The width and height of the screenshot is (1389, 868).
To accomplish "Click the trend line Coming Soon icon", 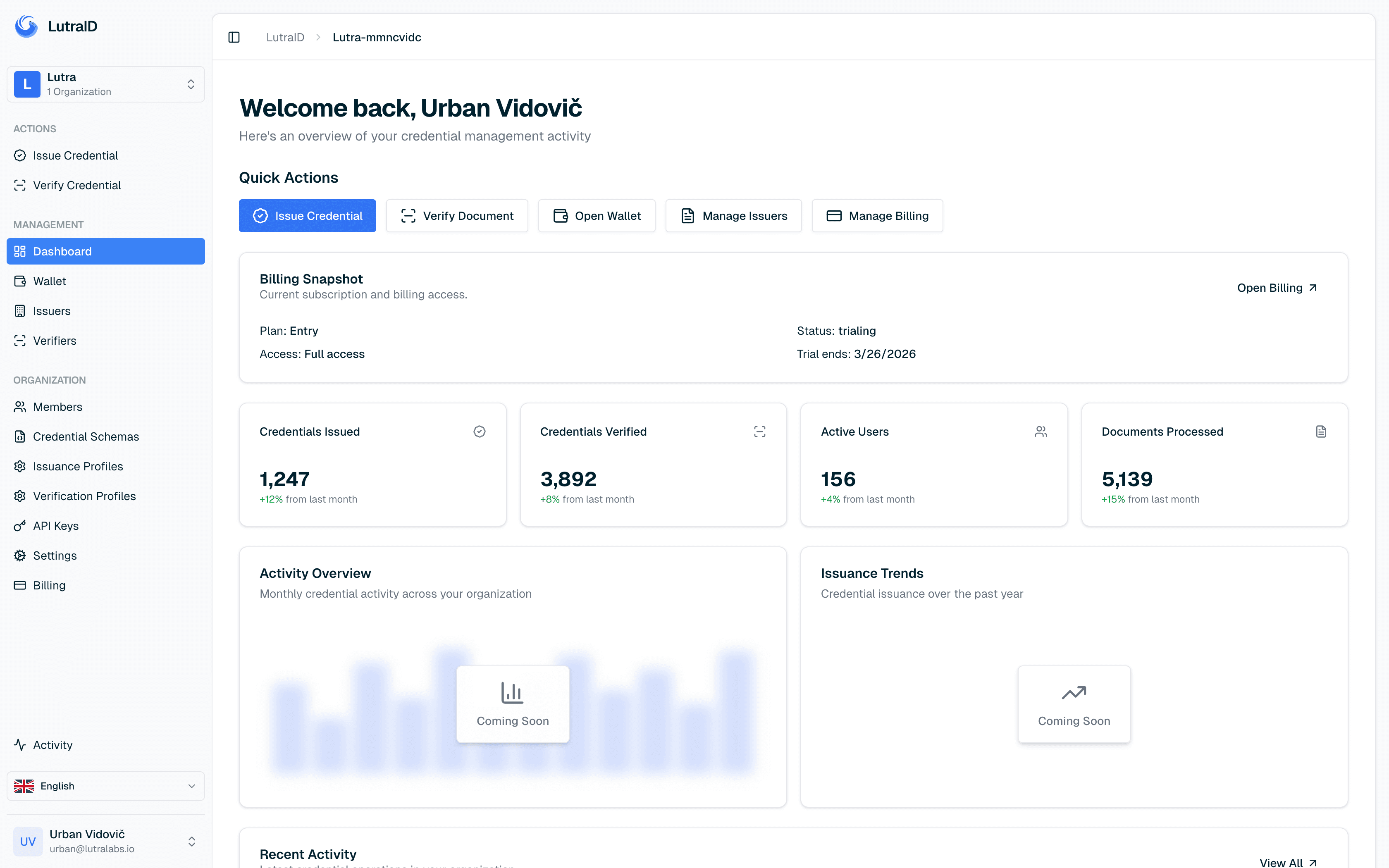I will point(1073,692).
